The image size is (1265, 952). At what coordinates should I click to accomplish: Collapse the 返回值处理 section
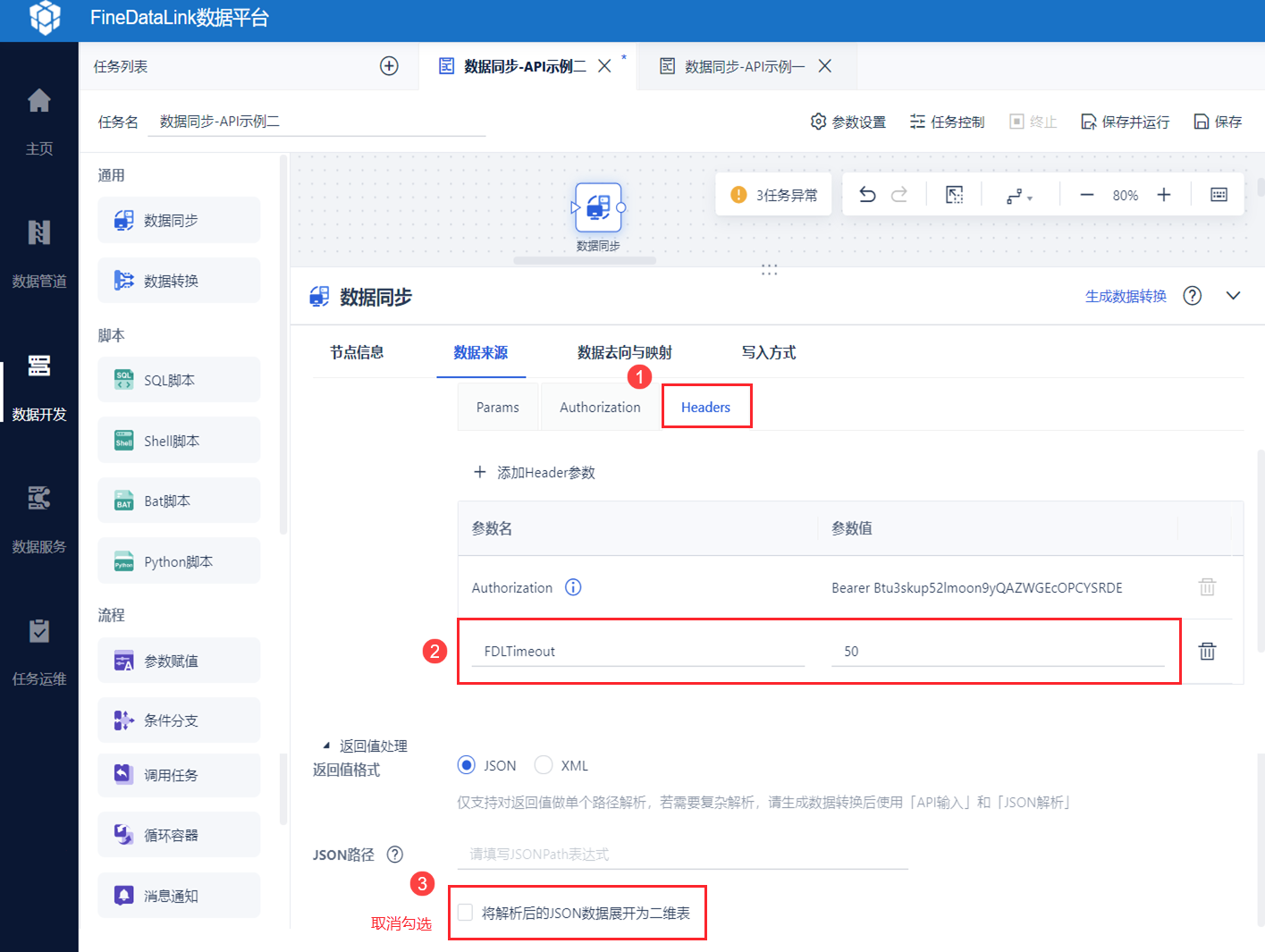click(326, 746)
